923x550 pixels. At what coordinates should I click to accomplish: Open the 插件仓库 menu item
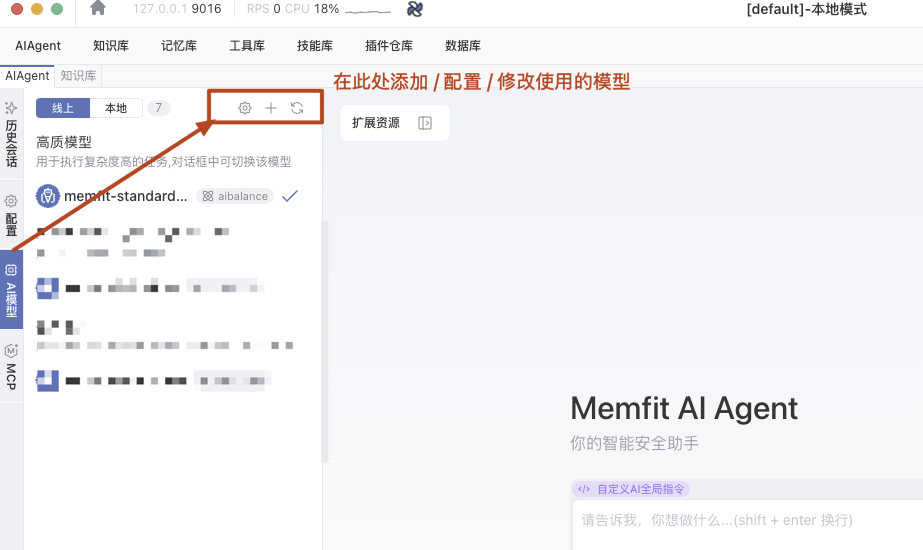tap(389, 46)
